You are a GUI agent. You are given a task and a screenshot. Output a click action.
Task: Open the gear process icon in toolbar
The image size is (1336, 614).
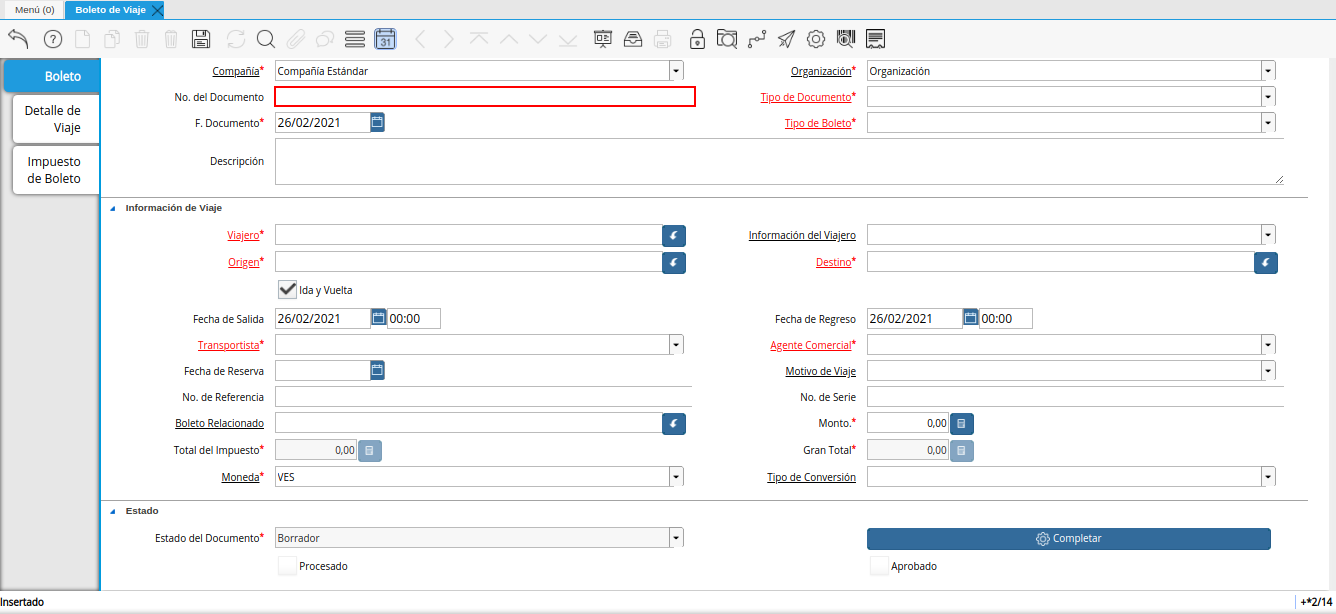[816, 39]
